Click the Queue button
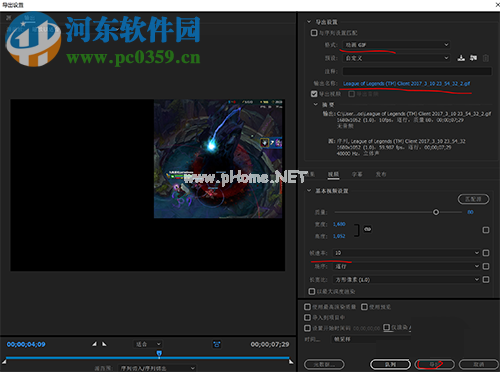 tap(390, 364)
